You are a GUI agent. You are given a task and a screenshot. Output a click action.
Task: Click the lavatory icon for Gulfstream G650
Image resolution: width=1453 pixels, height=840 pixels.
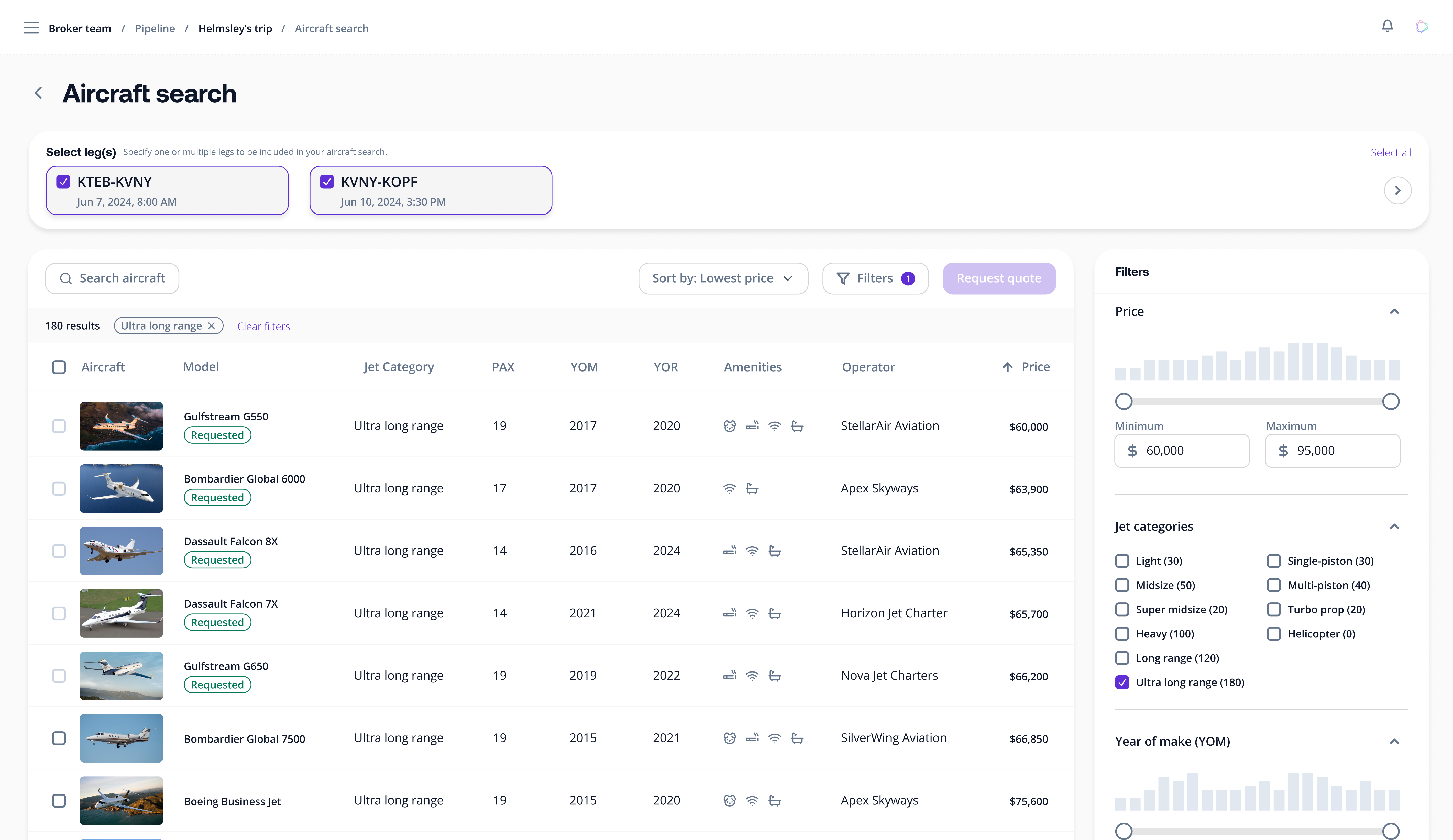pyautogui.click(x=775, y=676)
